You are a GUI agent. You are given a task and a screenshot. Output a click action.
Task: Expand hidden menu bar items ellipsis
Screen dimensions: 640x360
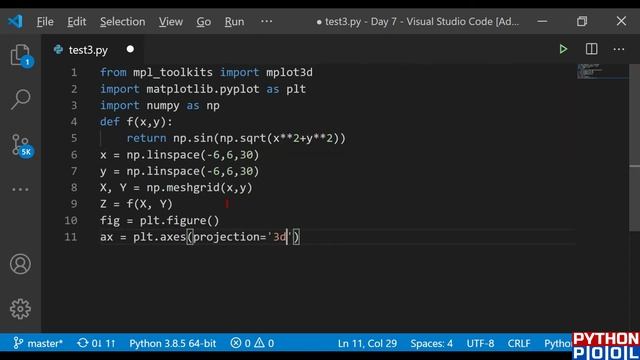point(267,21)
